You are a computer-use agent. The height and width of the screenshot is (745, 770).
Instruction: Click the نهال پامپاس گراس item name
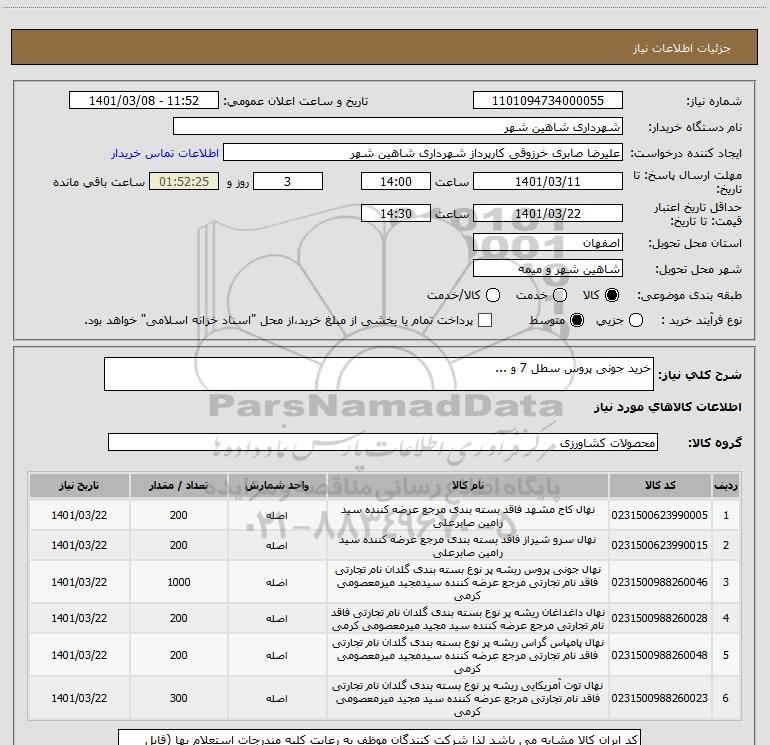[468, 655]
